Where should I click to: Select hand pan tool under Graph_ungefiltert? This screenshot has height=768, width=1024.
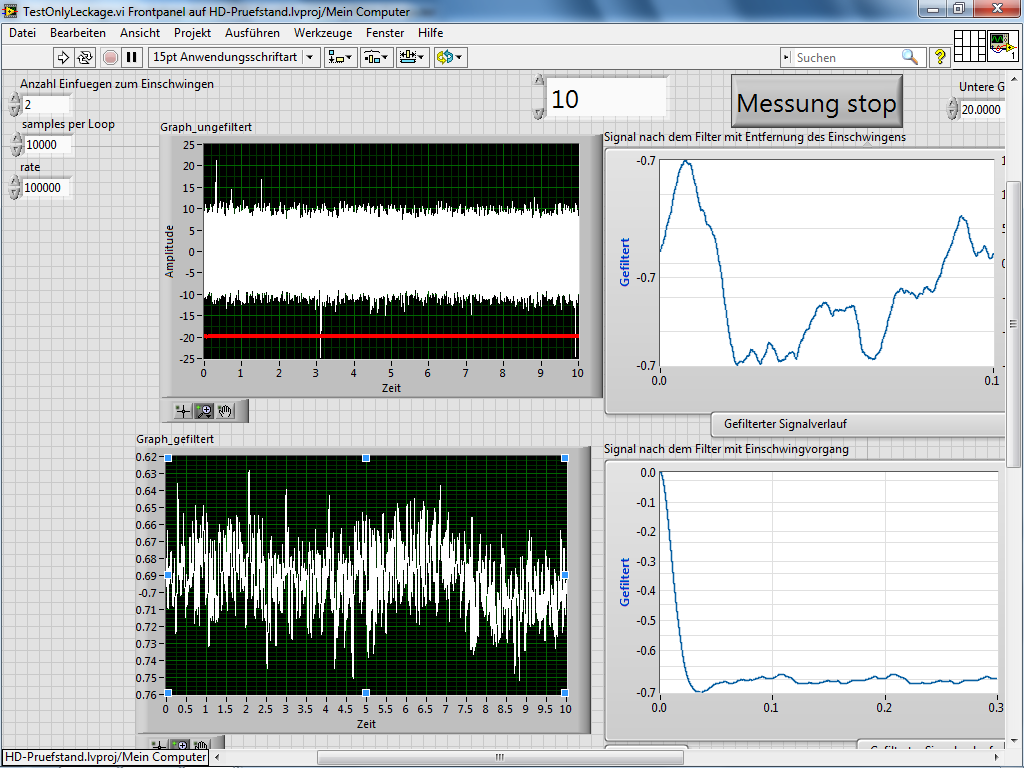pyautogui.click(x=225, y=411)
